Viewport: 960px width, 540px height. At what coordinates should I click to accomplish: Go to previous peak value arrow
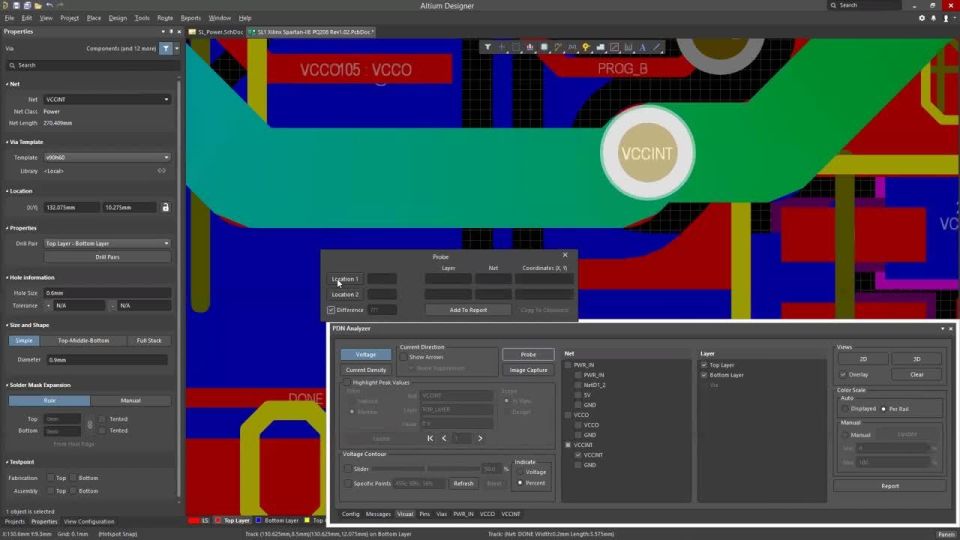(444, 438)
